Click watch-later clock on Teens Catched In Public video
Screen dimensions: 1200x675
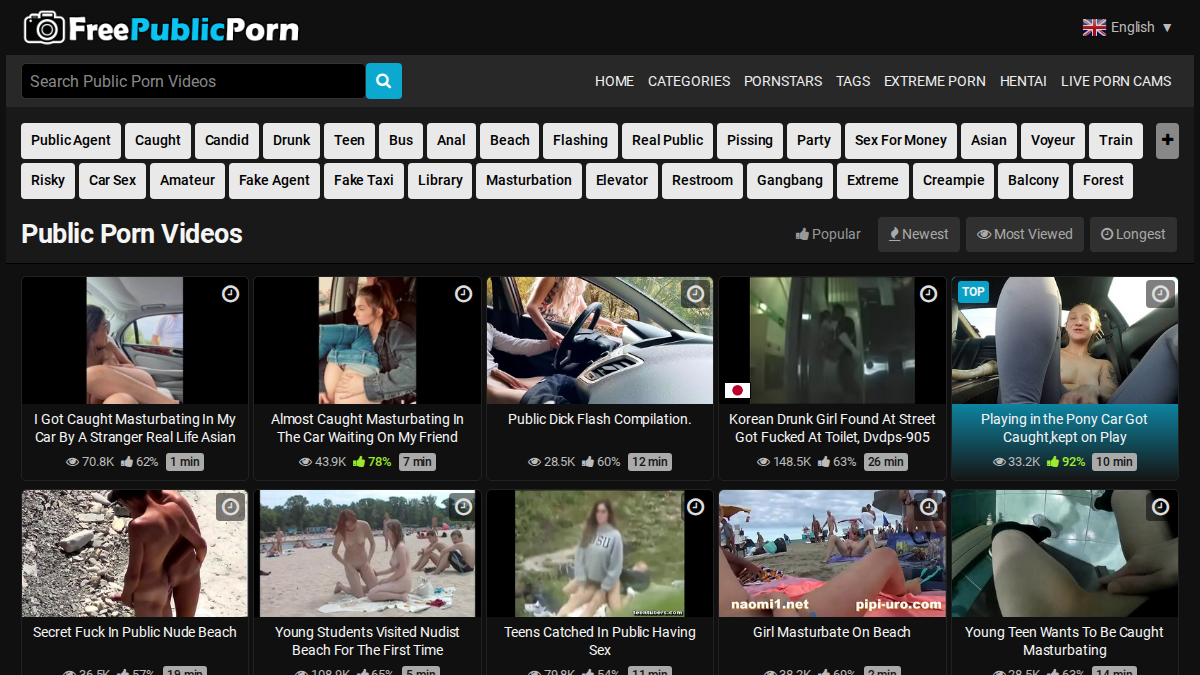(695, 507)
